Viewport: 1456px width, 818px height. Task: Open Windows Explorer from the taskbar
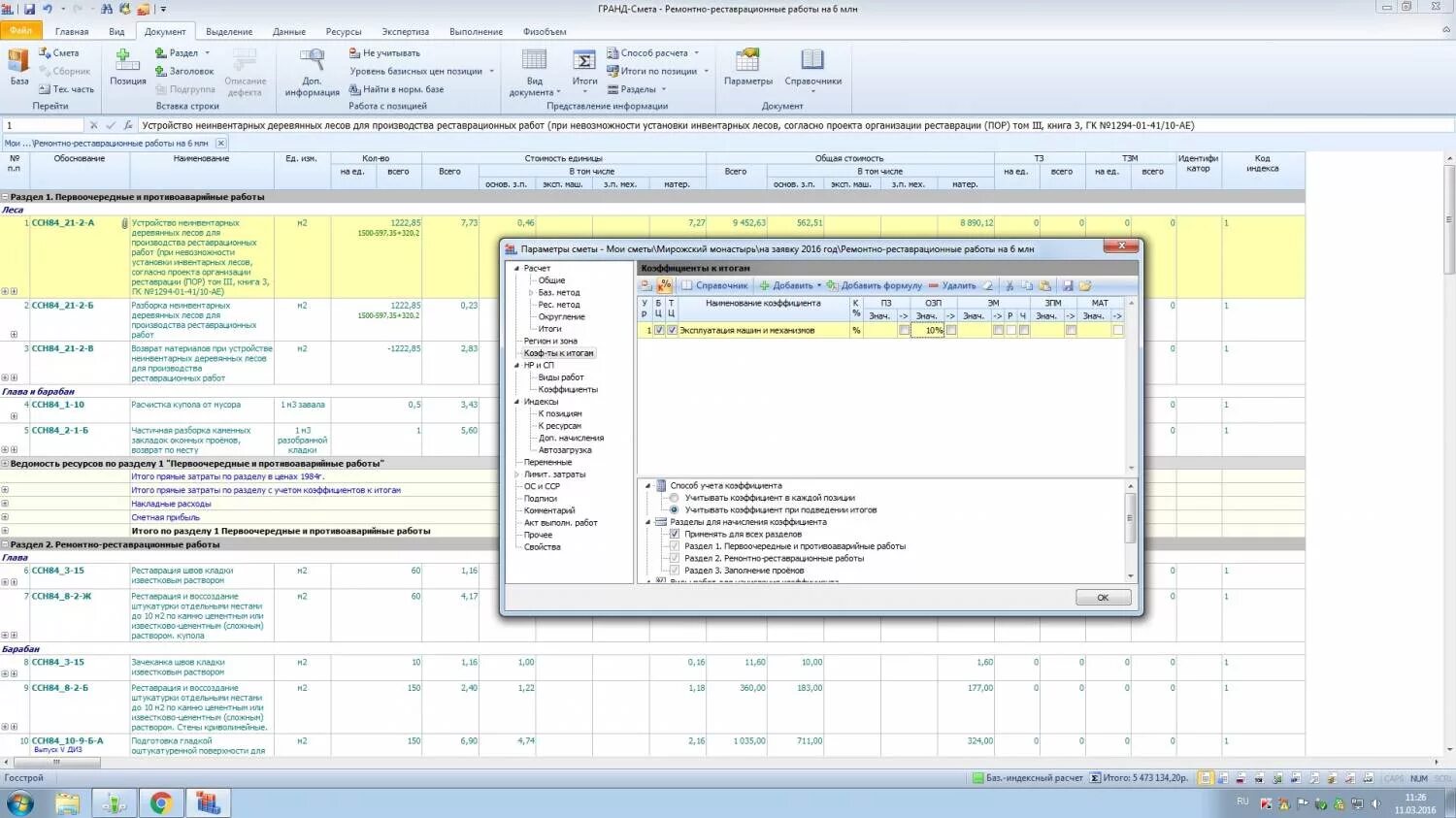pos(67,802)
